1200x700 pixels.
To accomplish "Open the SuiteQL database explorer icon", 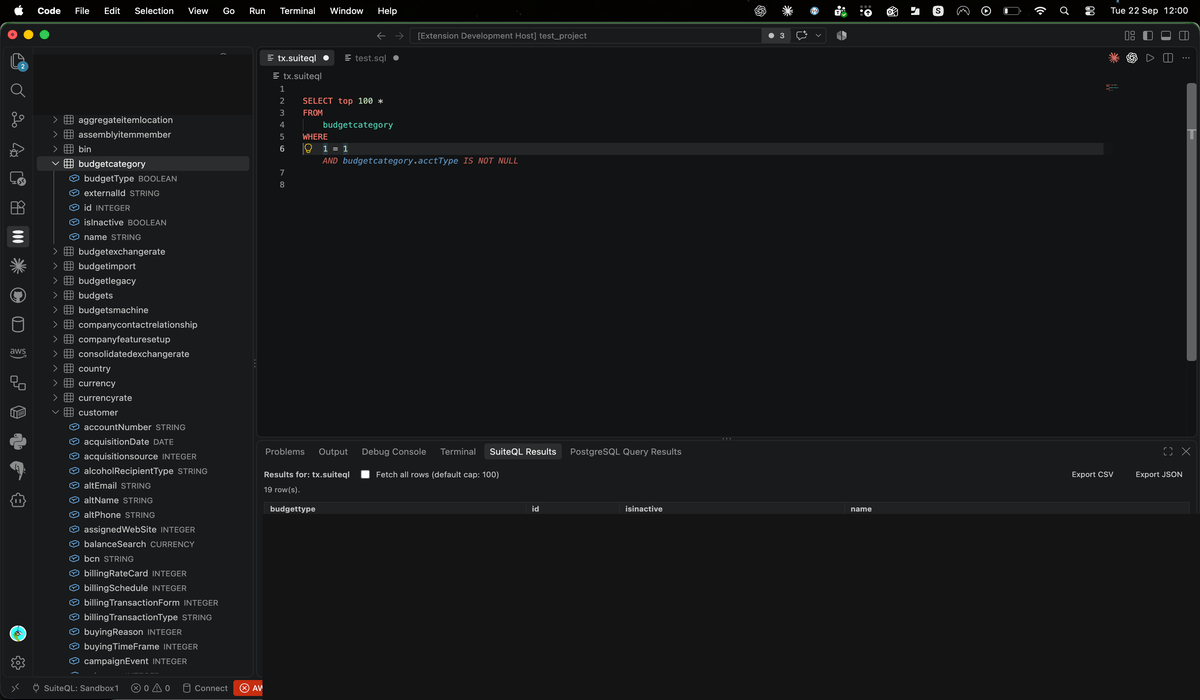I will tap(18, 237).
